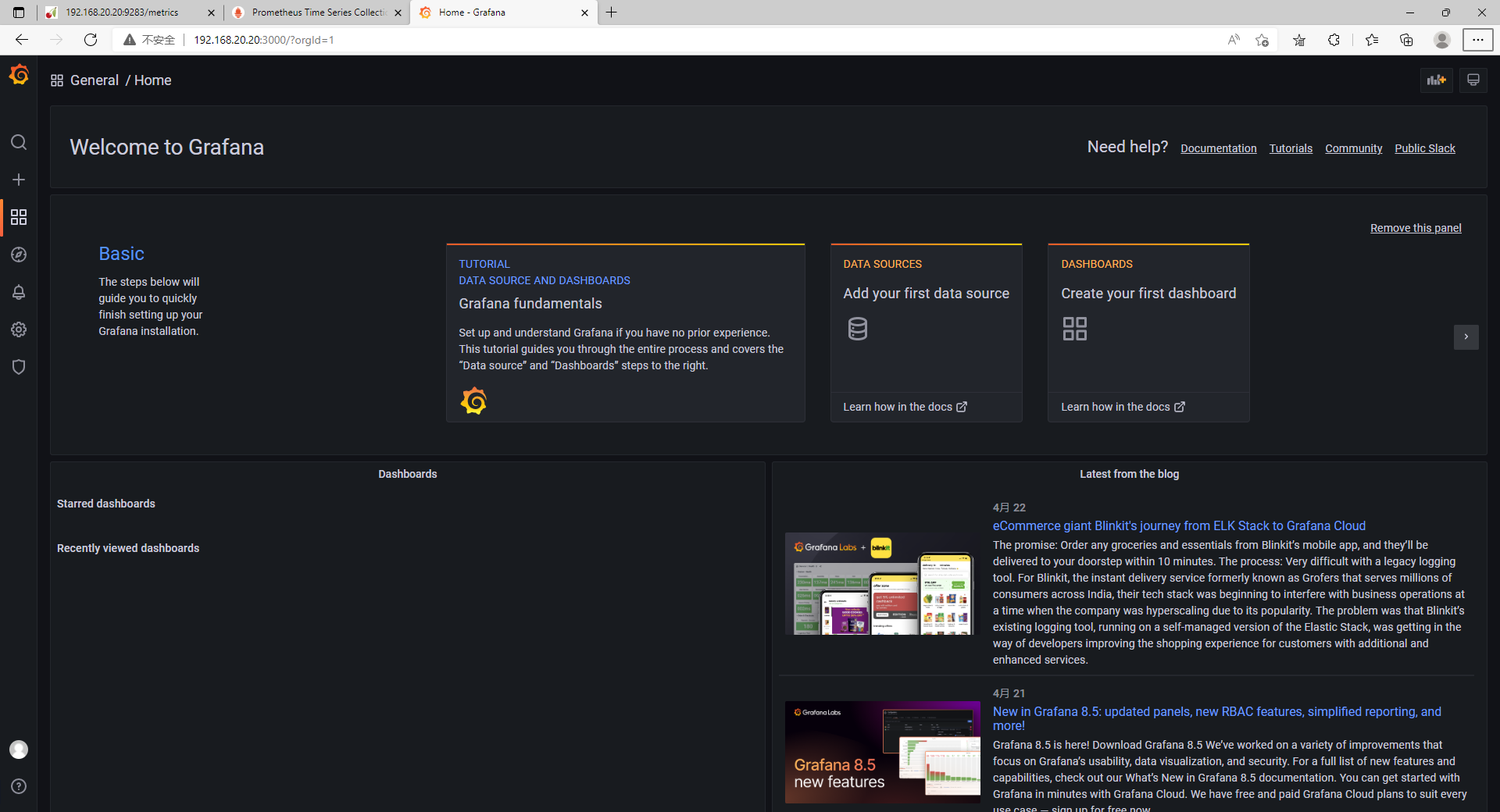Open the Help question mark icon
Viewport: 1500px width, 812px height.
pyautogui.click(x=19, y=786)
